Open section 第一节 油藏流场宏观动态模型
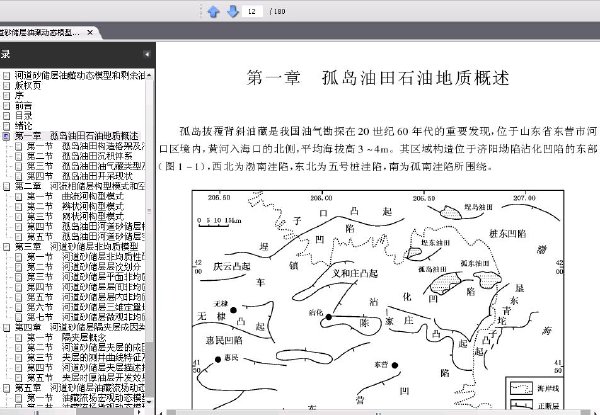The image size is (600, 415). [86, 398]
